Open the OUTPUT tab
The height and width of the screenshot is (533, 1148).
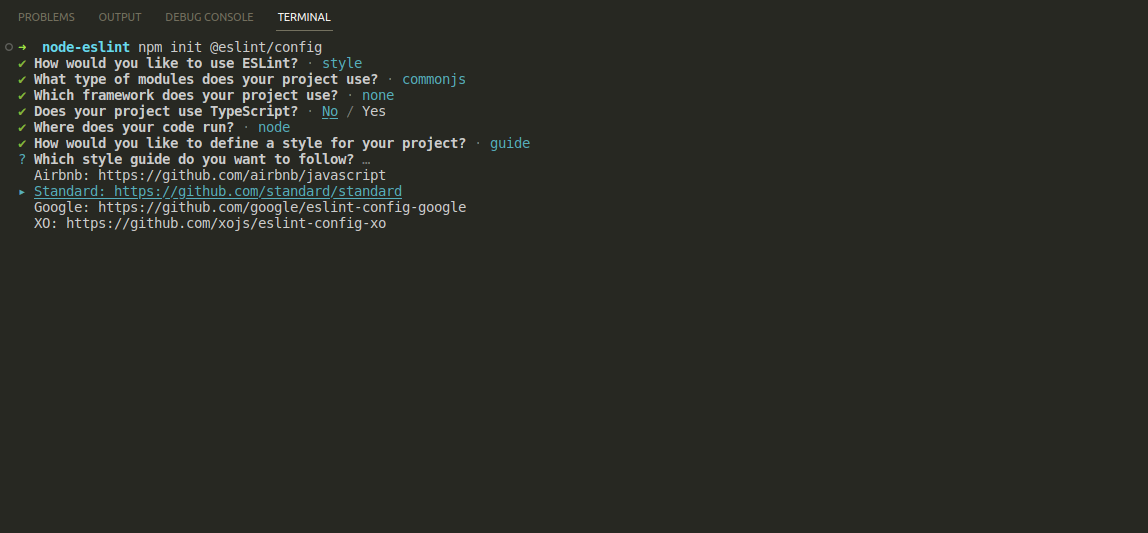pyautogui.click(x=120, y=17)
